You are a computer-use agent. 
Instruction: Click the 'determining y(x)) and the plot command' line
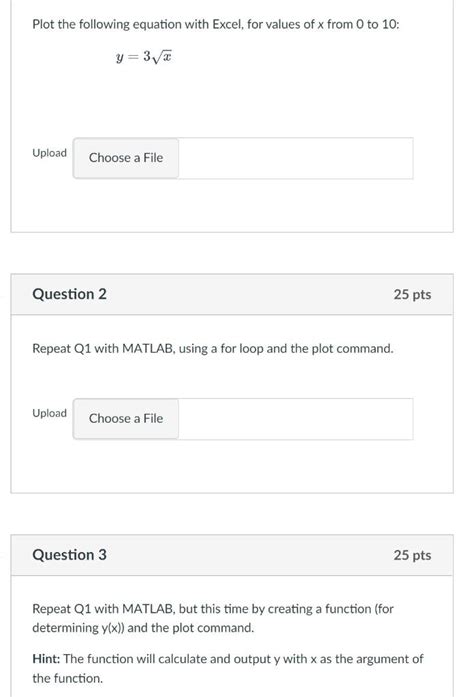pyautogui.click(x=143, y=628)
